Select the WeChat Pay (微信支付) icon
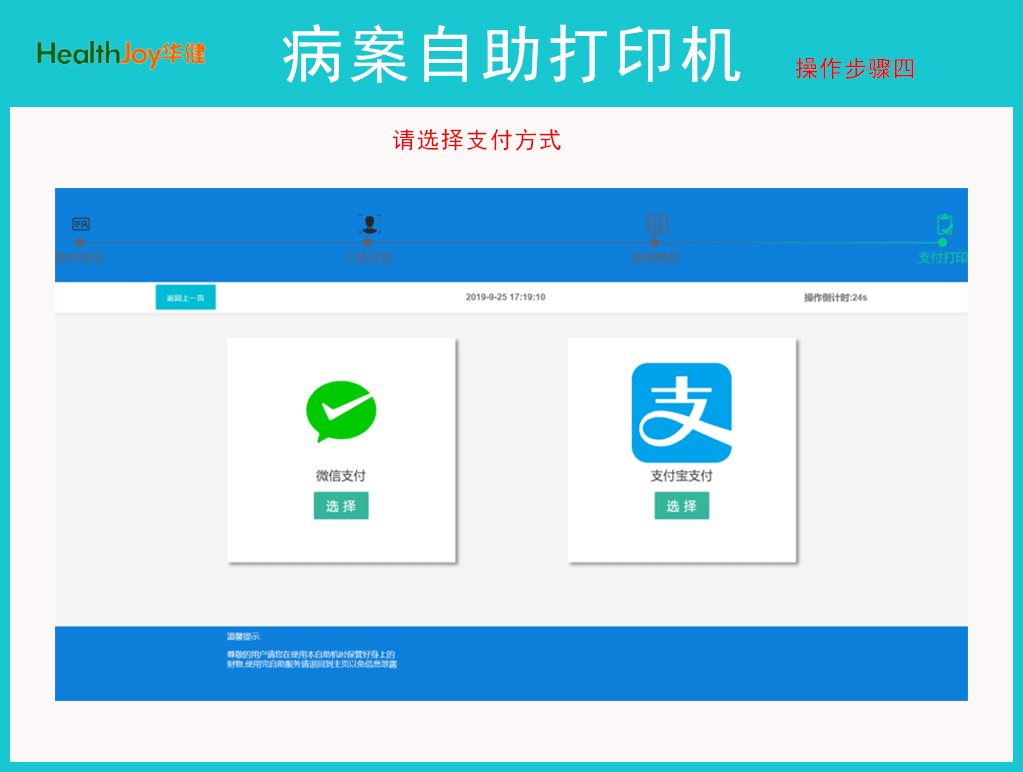The width and height of the screenshot is (1023, 772). 341,412
